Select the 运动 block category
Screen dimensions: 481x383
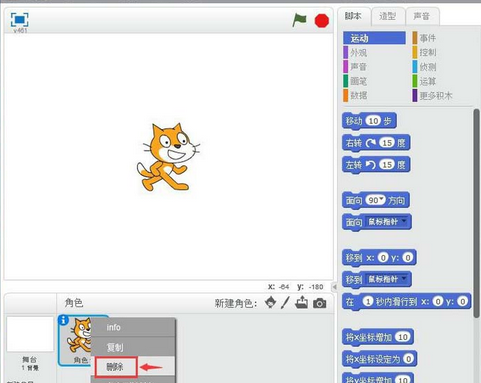[x=374, y=38]
